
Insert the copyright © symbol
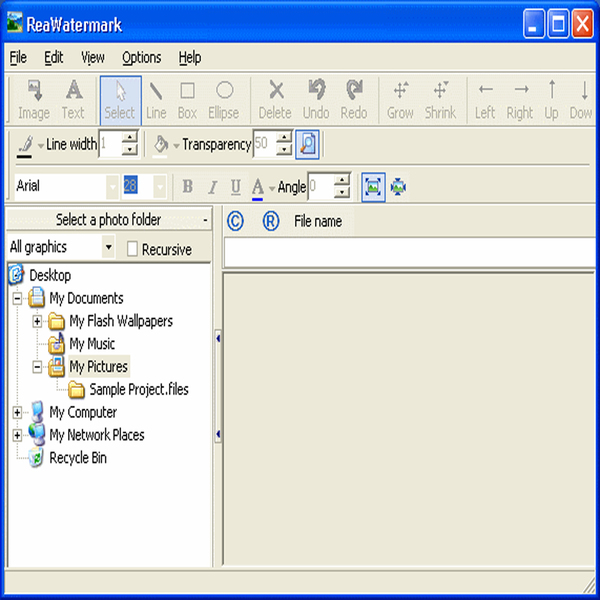click(236, 221)
